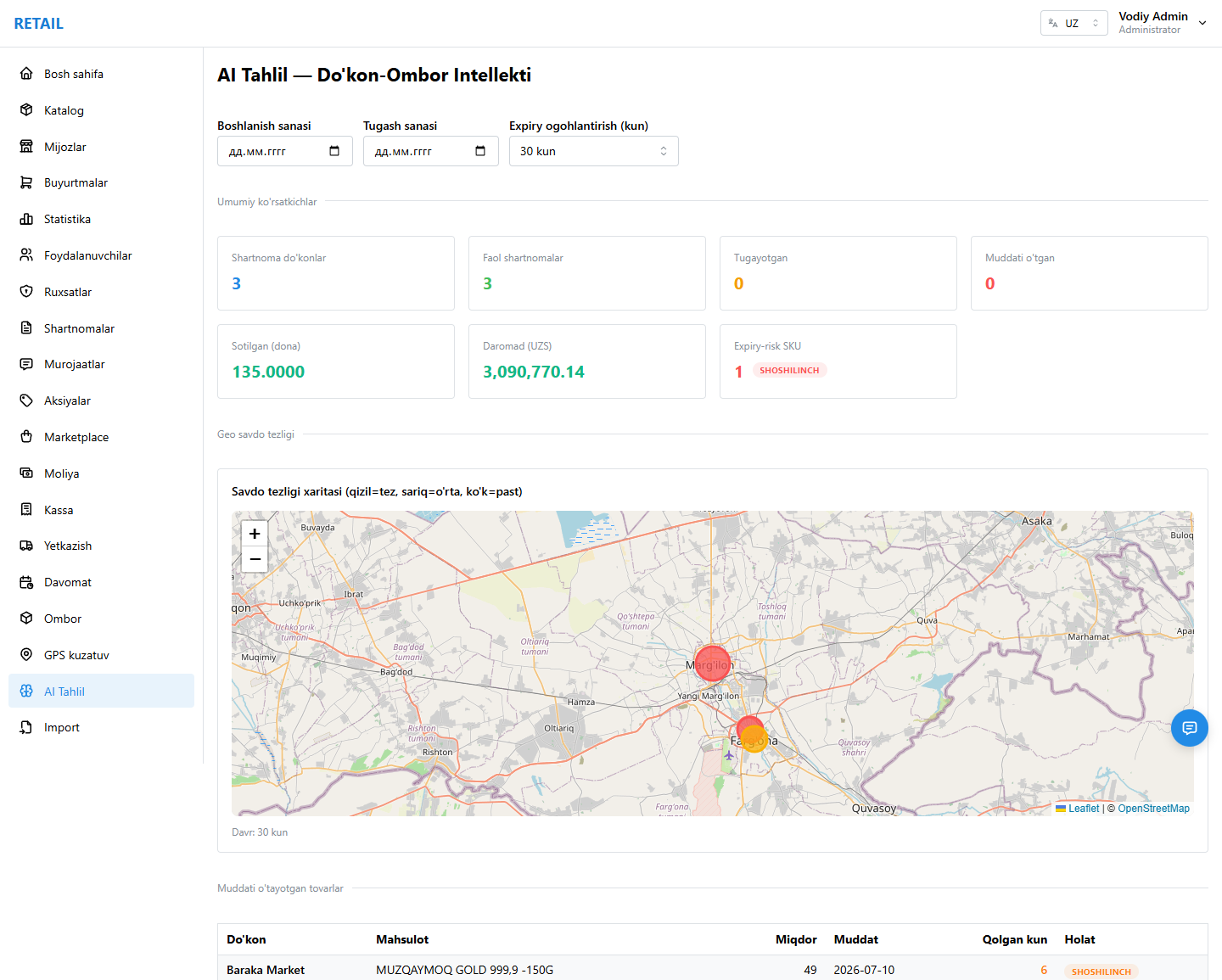Open the Leaflet attribution link
Image resolution: width=1222 pixels, height=980 pixels.
pyautogui.click(x=1077, y=809)
